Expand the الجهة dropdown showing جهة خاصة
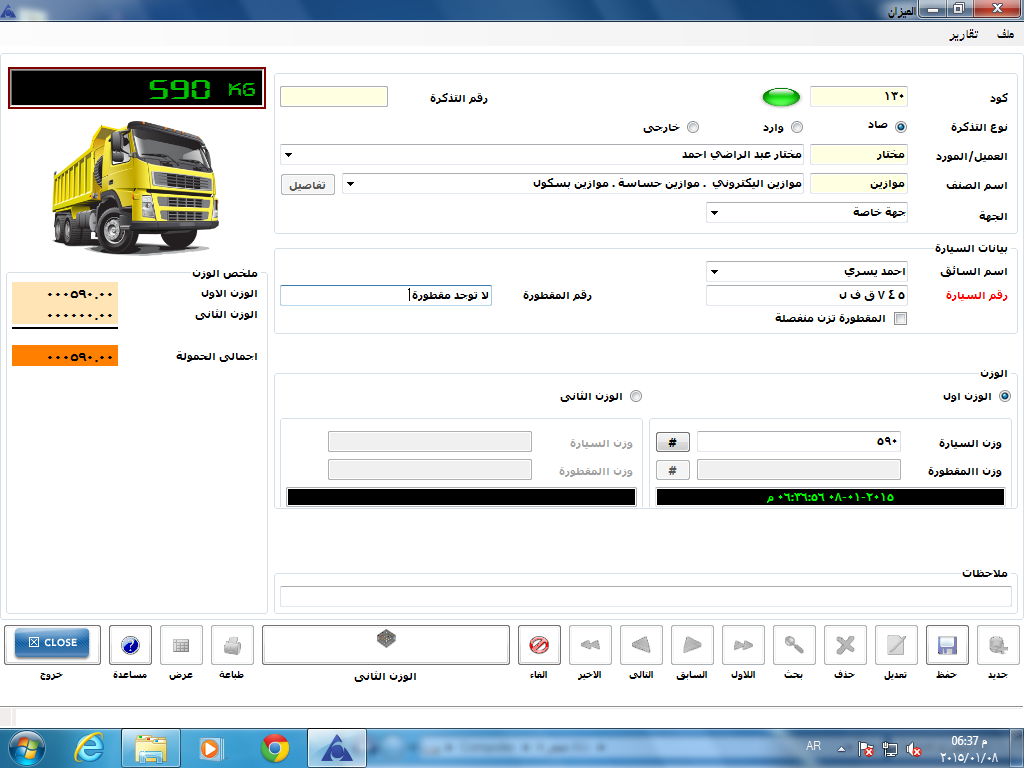This screenshot has height=768, width=1024. click(x=713, y=212)
